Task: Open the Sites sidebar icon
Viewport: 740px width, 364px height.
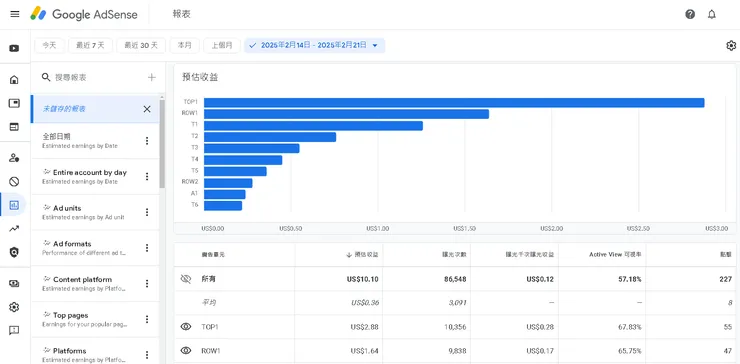Action: [14, 127]
